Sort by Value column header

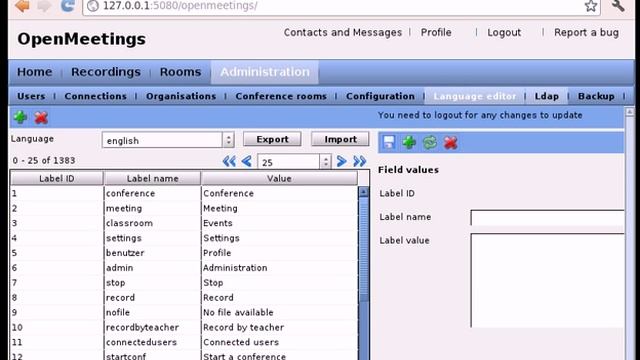point(279,178)
